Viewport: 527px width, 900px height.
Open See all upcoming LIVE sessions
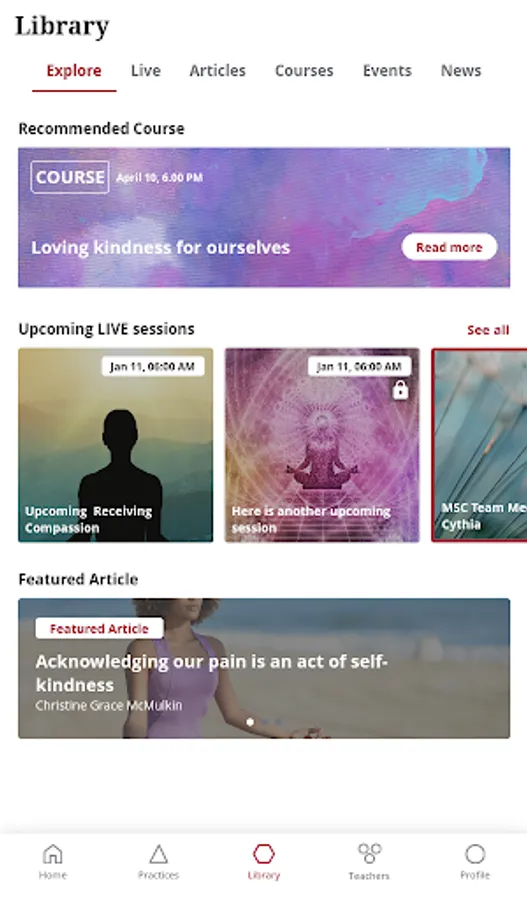click(488, 329)
